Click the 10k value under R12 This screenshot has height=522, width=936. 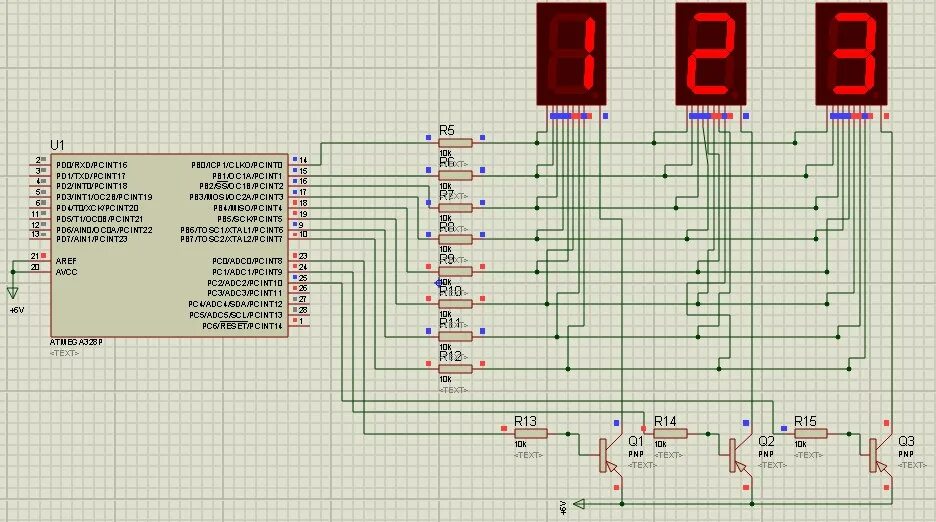(x=445, y=379)
